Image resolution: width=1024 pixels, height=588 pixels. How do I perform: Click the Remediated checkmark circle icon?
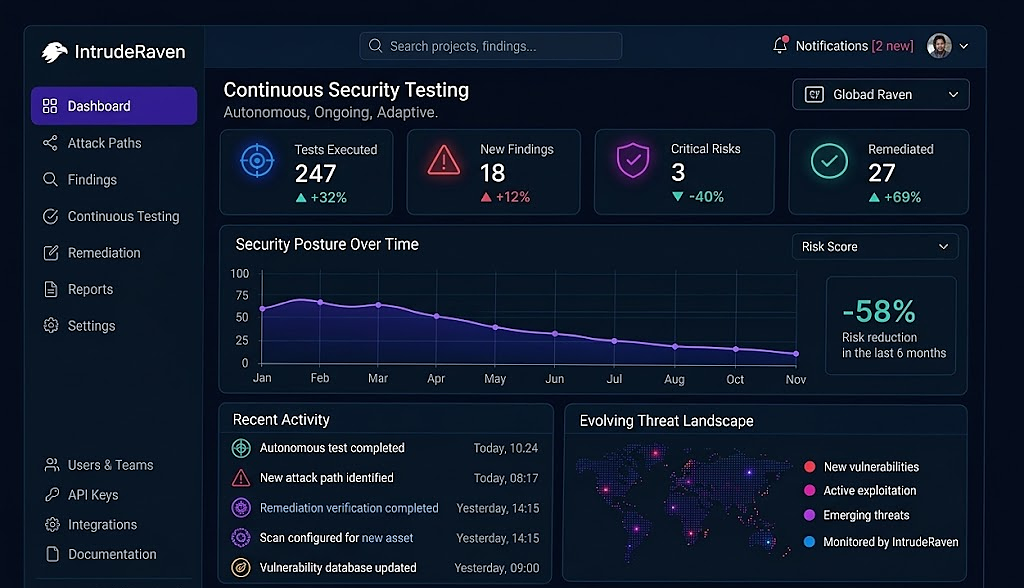click(x=829, y=161)
